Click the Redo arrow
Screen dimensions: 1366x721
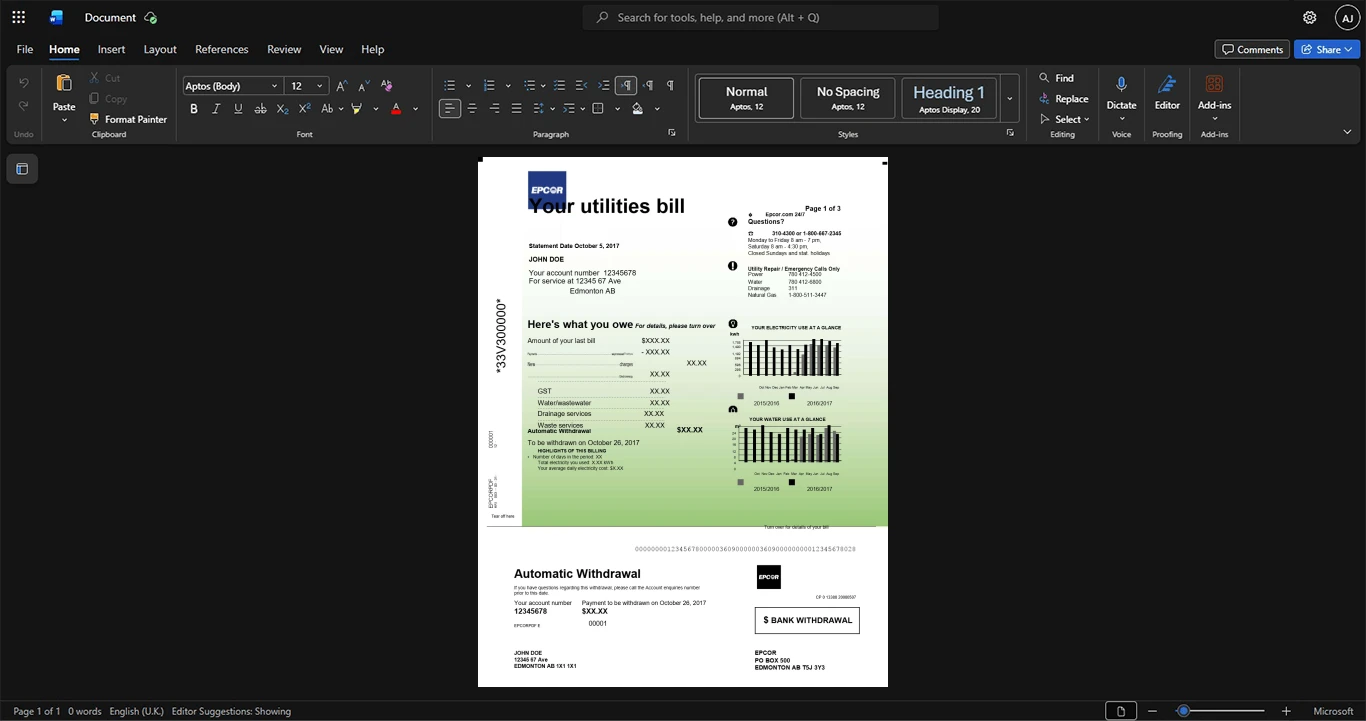24,105
